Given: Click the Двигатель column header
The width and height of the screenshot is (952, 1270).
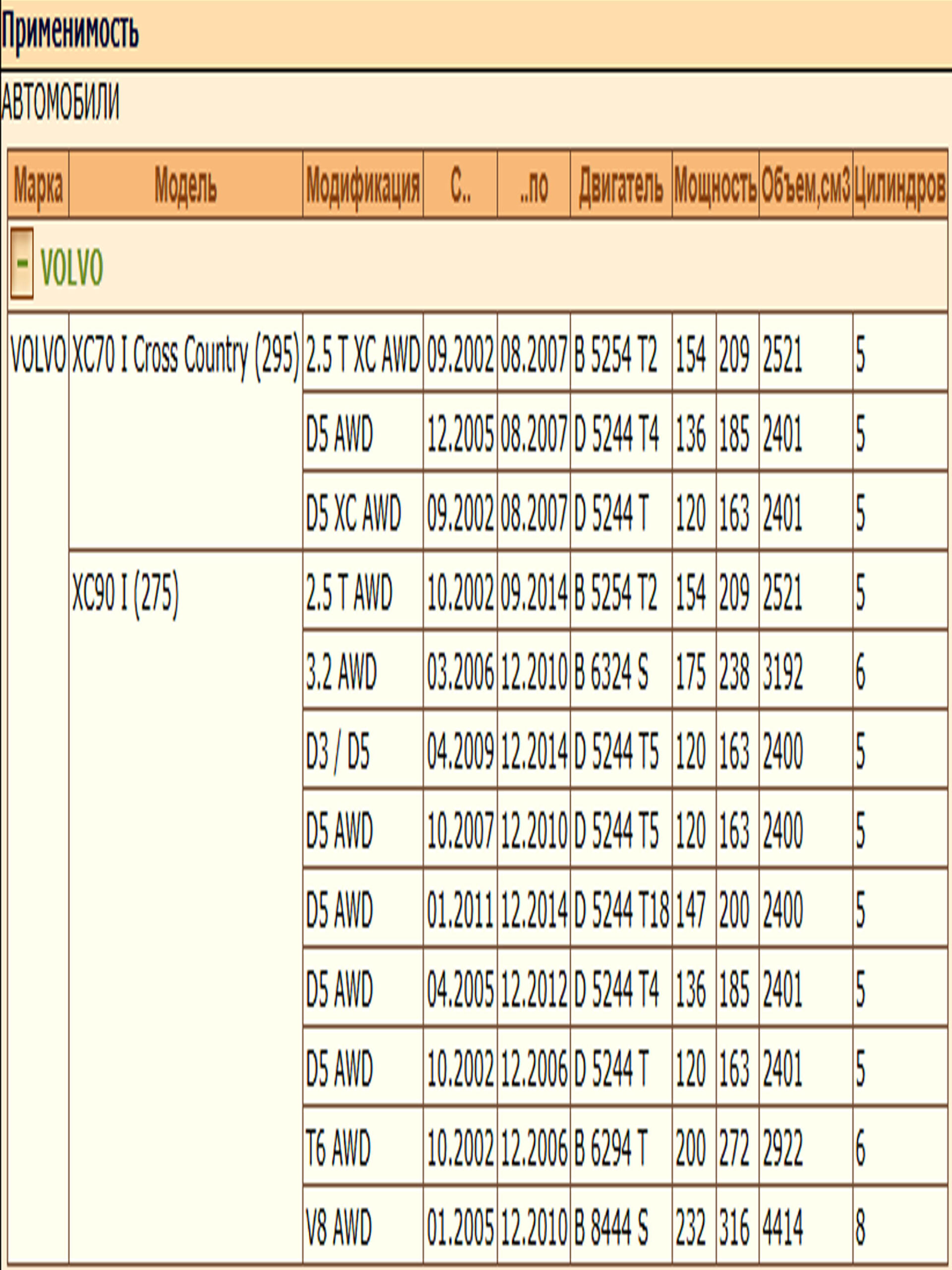Looking at the screenshot, I should pos(621,186).
